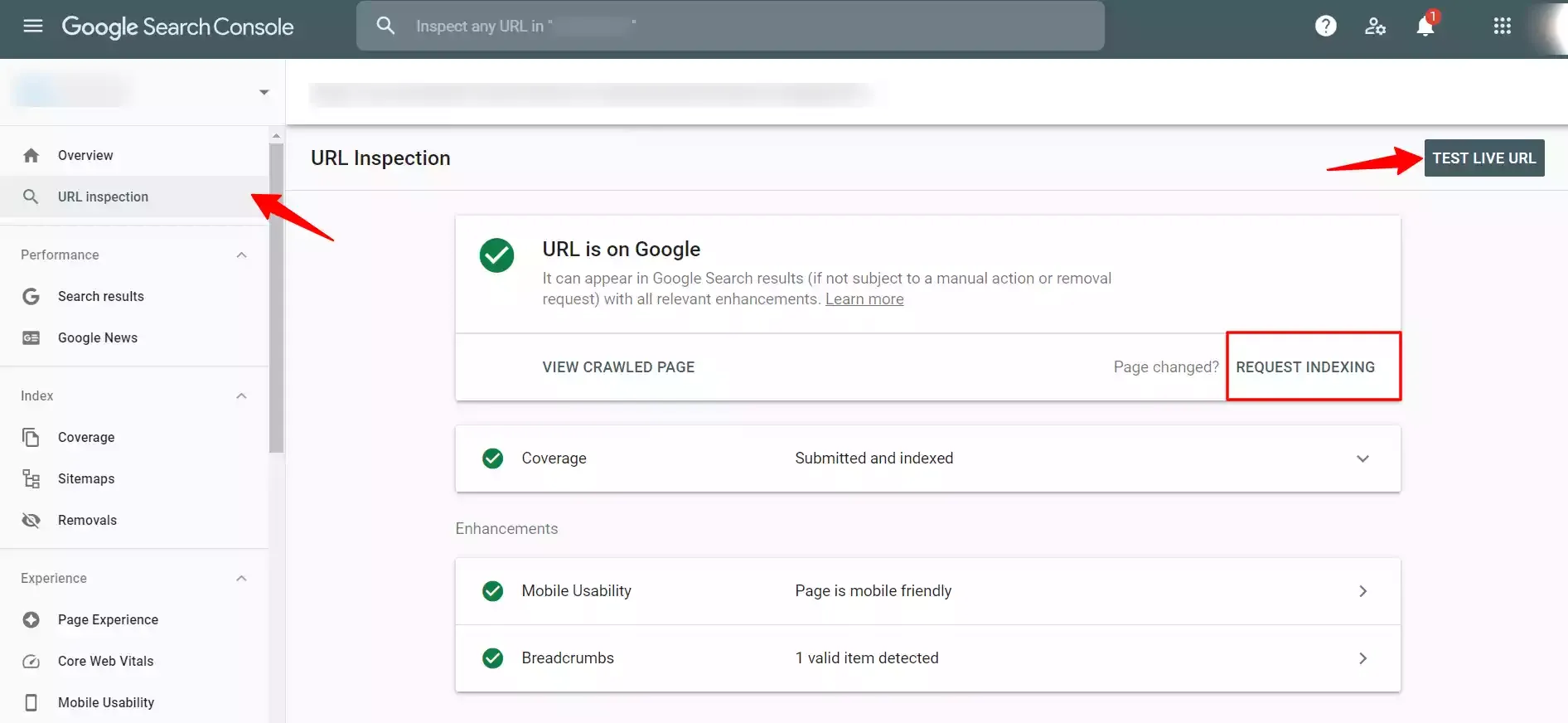This screenshot has width=1568, height=723.
Task: Click TEST LIVE URL button
Action: click(x=1483, y=158)
